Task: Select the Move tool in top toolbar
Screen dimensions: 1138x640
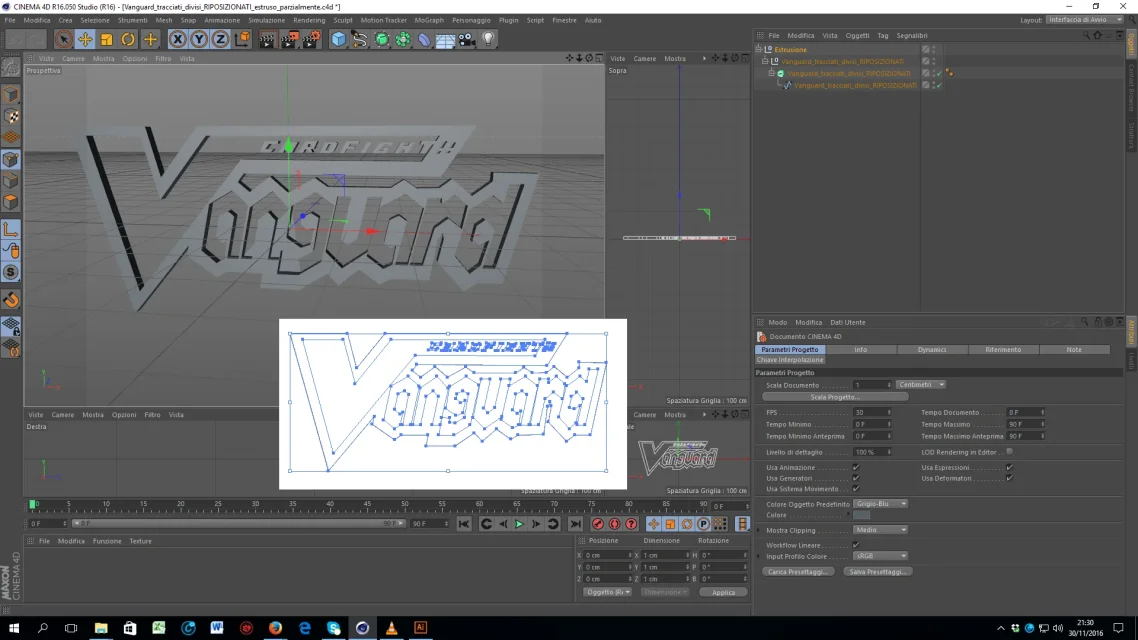Action: (85, 39)
